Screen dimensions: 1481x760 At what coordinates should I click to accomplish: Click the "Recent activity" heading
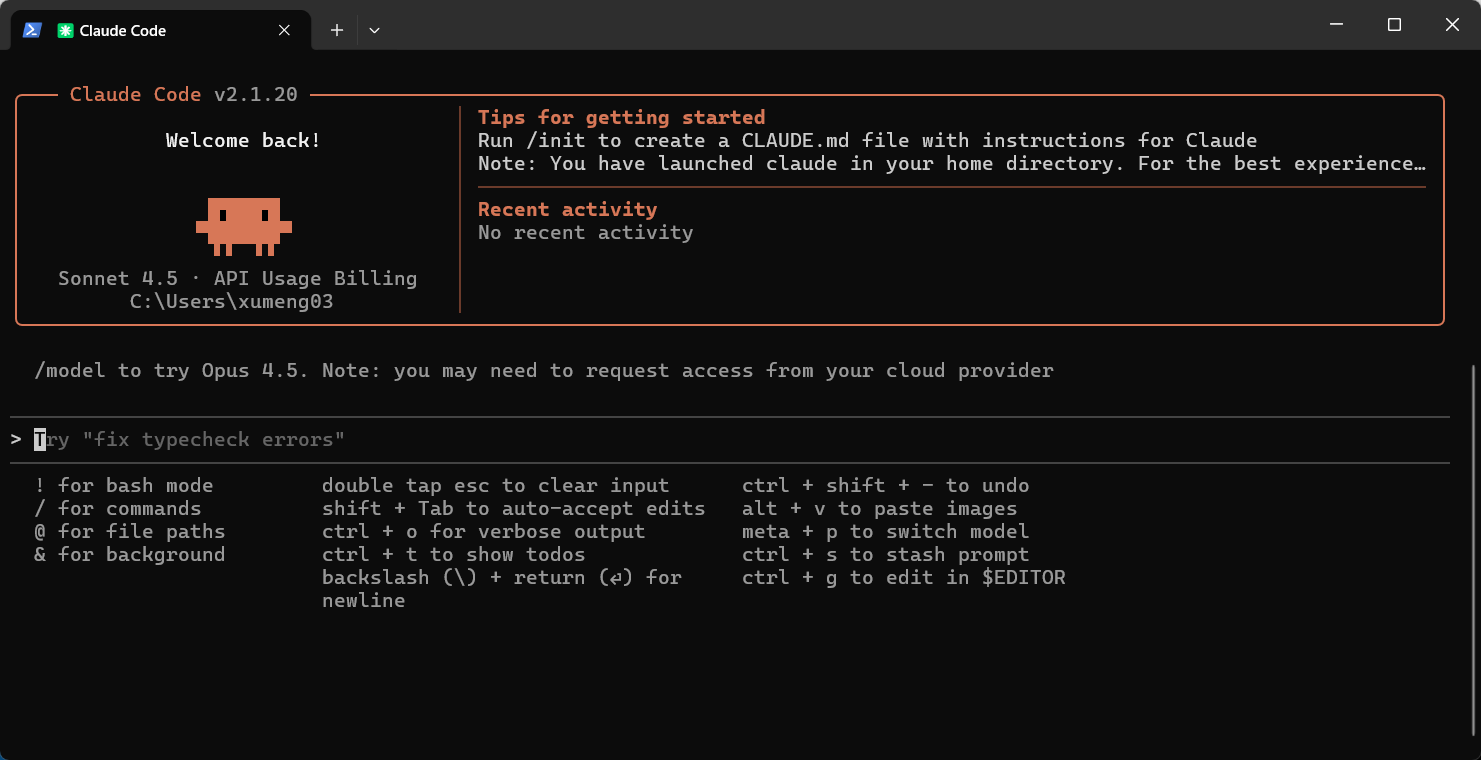tap(567, 209)
